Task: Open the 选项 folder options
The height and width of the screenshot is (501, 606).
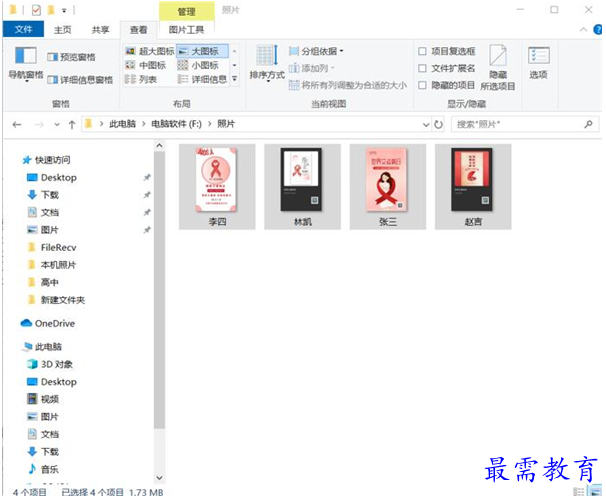Action: (x=538, y=63)
